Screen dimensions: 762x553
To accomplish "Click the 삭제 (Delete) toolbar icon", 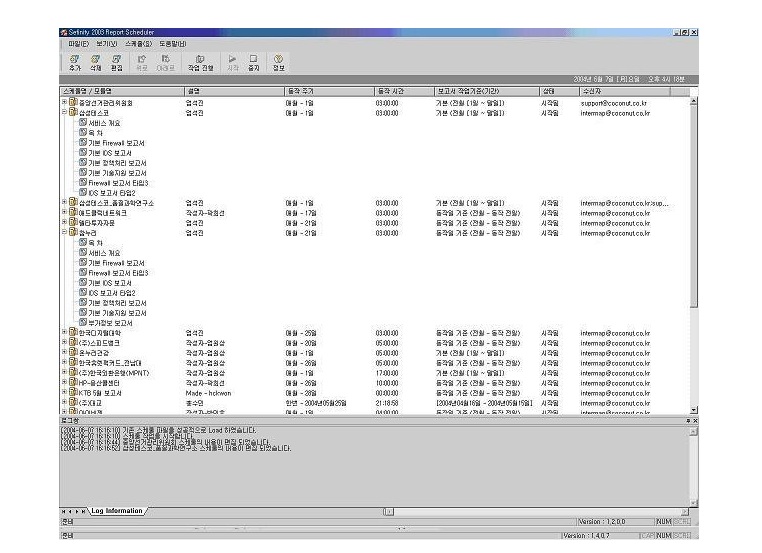I will click(96, 59).
